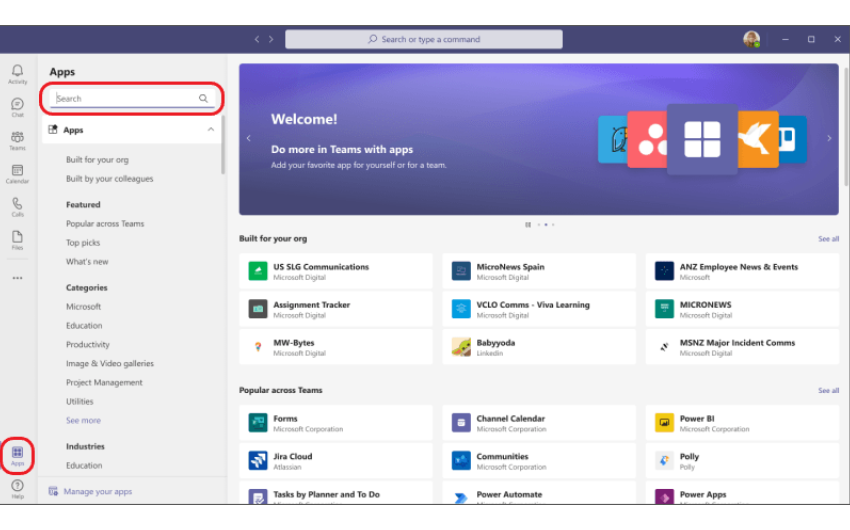850x530 pixels.
Task: Open Tasks by Planner and To Do card
Action: (x=336, y=494)
